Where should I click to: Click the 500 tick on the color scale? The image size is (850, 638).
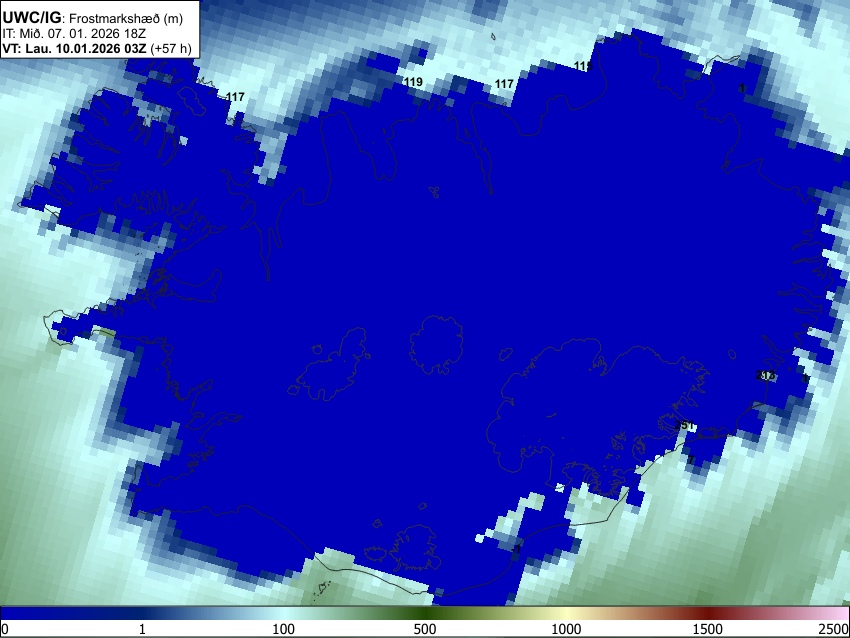424,629
